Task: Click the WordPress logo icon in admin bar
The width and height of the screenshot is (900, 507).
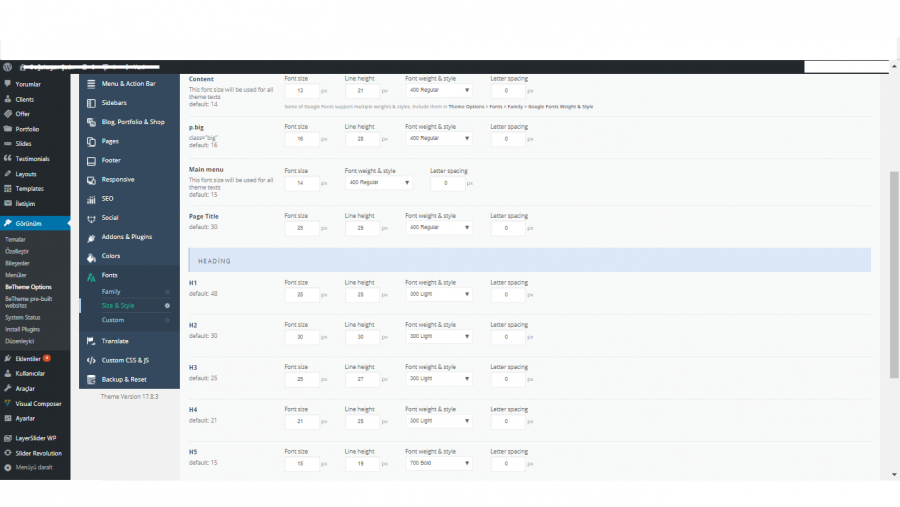Action: click(7, 67)
